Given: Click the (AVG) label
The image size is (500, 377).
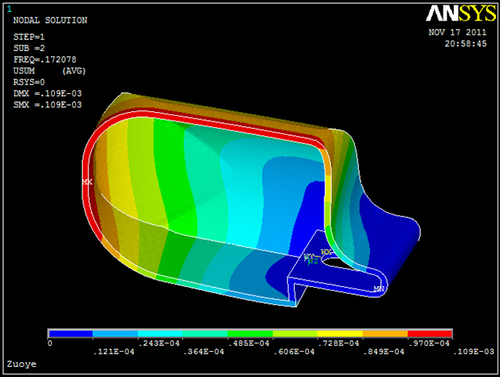Looking at the screenshot, I should 74,71.
